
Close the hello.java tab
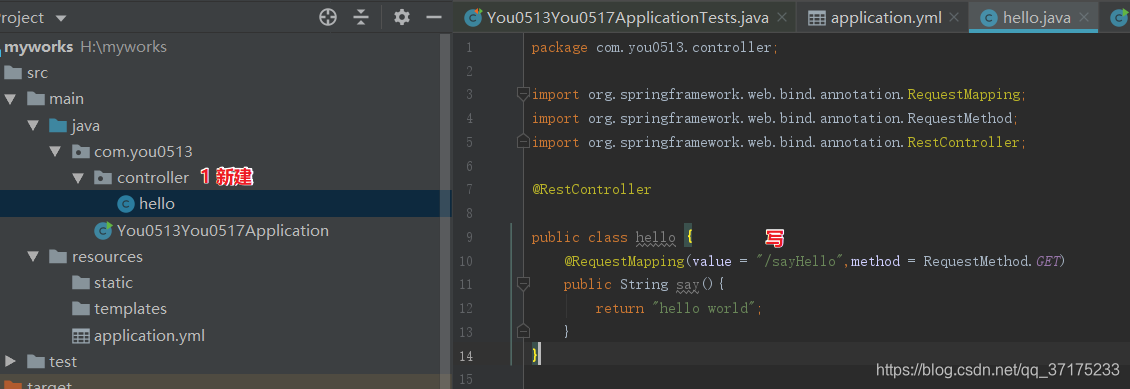pyautogui.click(x=1084, y=18)
